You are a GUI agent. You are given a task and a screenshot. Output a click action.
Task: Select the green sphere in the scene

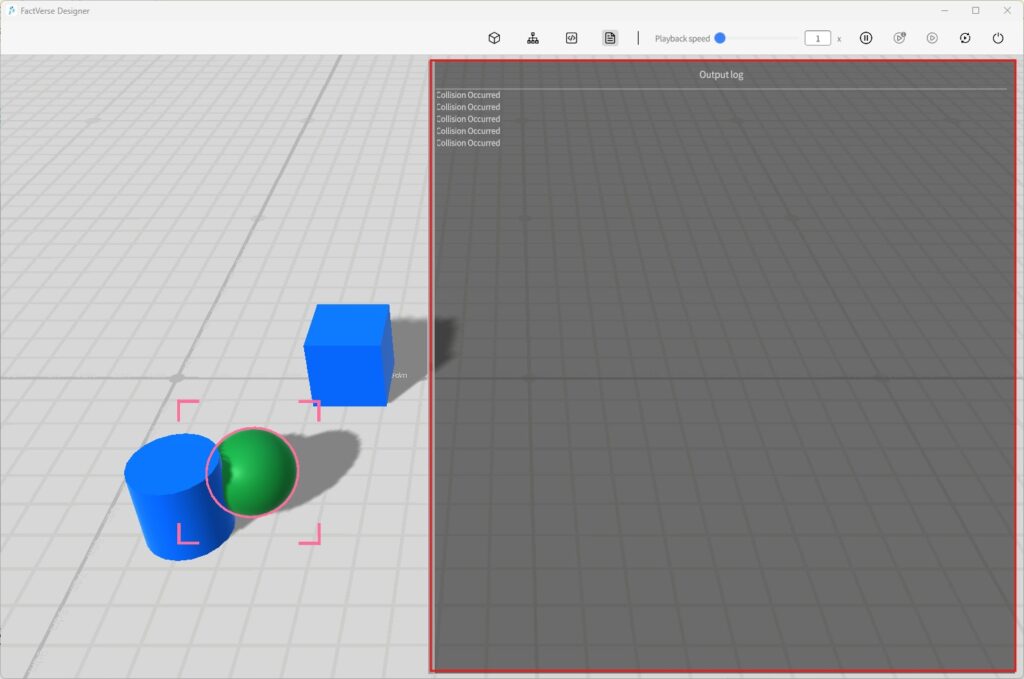coord(258,472)
